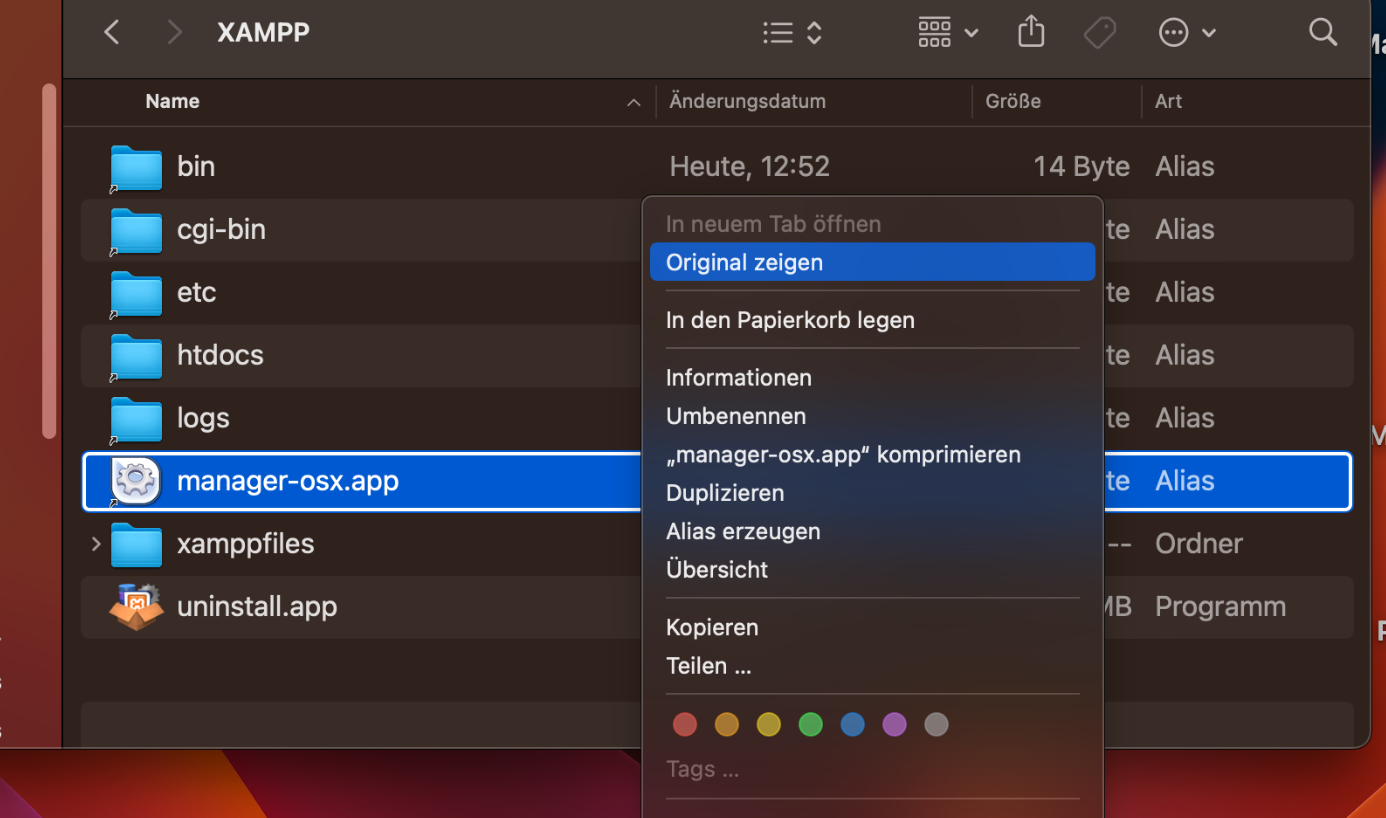Viewport: 1386px width, 818px height.
Task: Click the manager-osx.app gear icon
Action: pyautogui.click(x=136, y=481)
